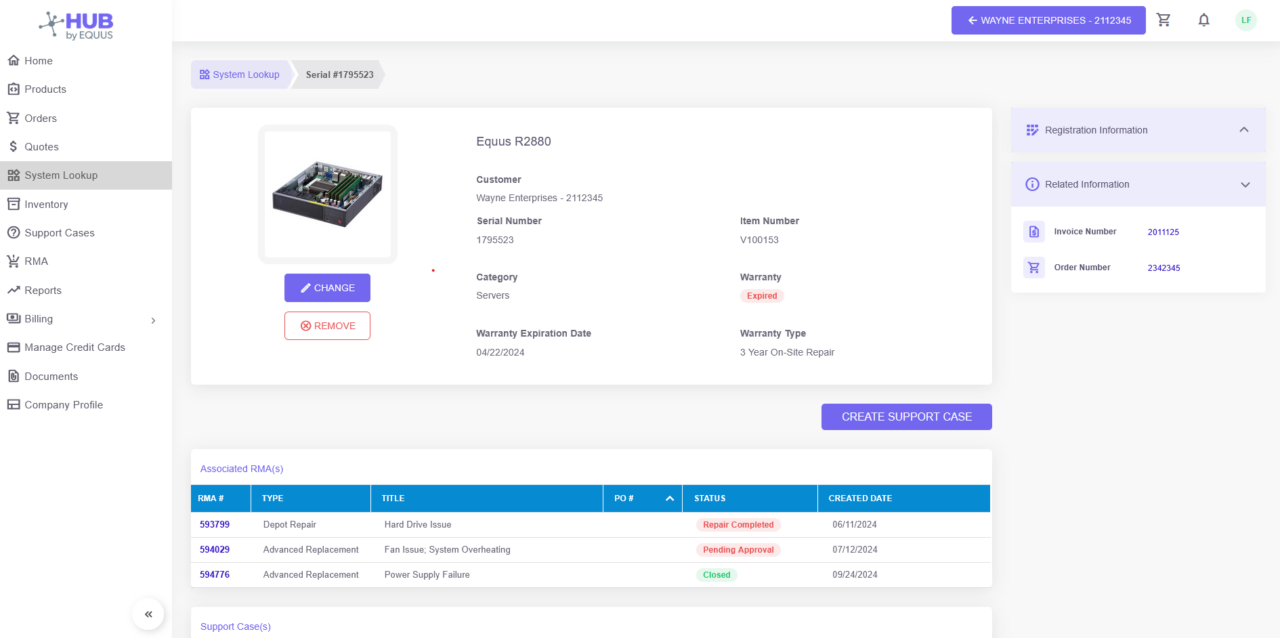Open RMA number 594776

tap(214, 575)
